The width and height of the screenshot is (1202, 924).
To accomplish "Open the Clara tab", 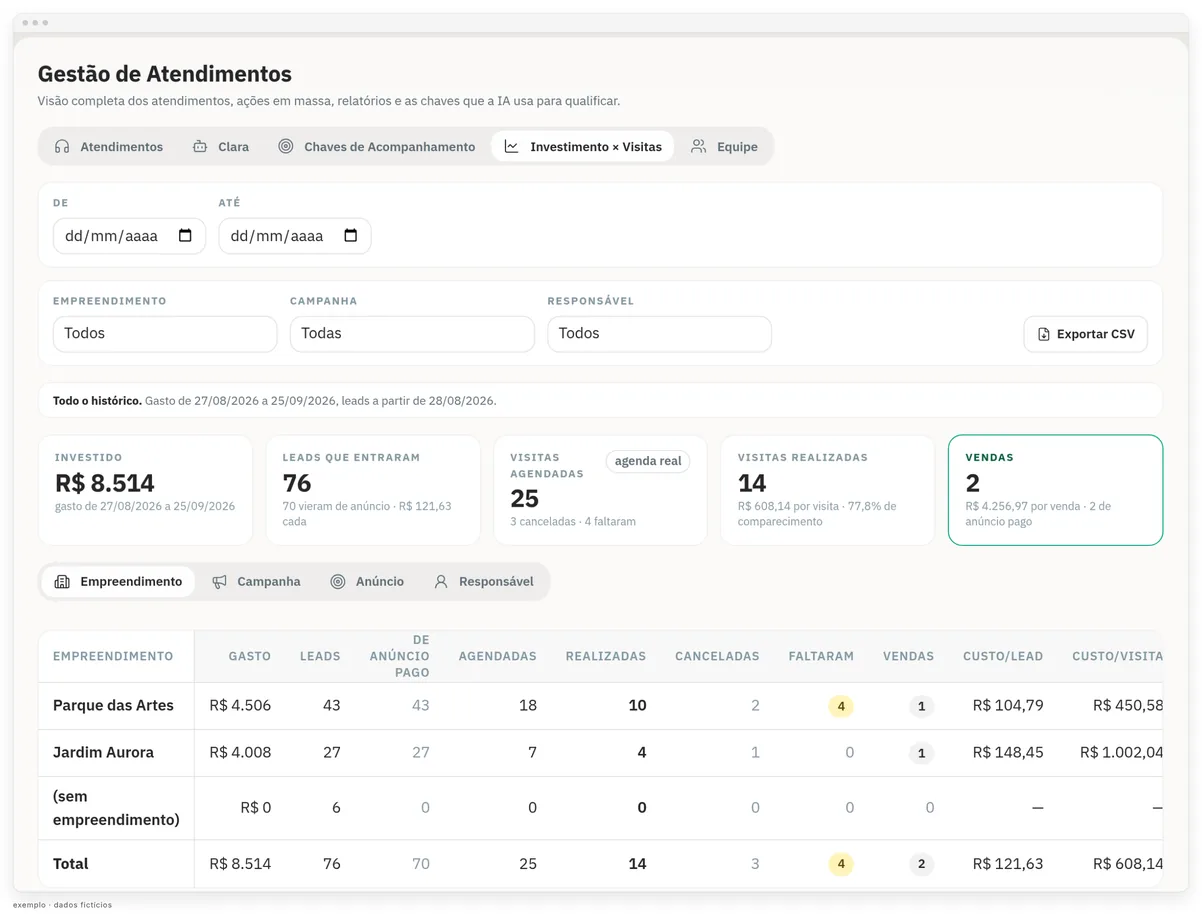I will [x=220, y=147].
